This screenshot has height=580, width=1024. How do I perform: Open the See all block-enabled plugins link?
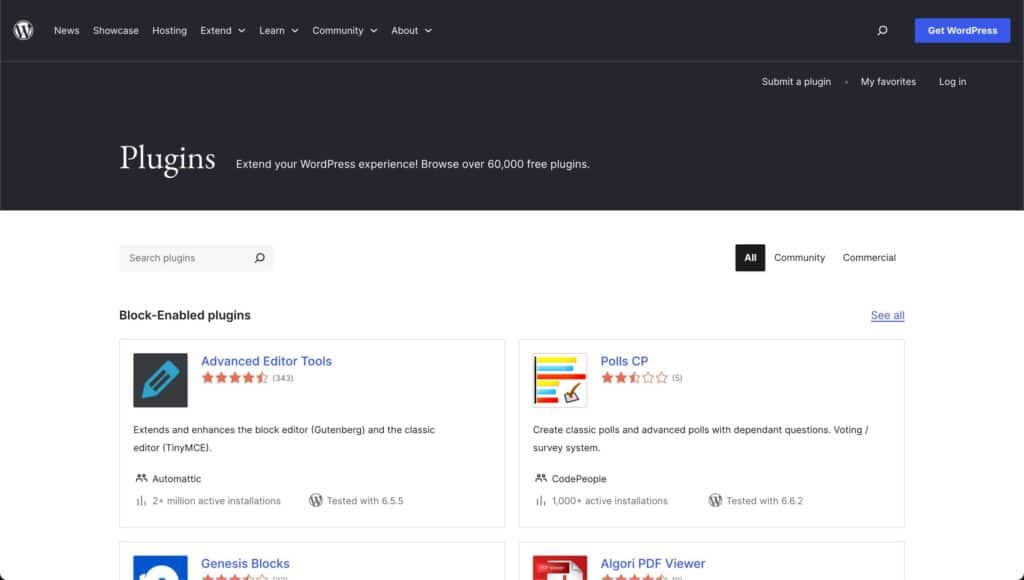pos(887,315)
